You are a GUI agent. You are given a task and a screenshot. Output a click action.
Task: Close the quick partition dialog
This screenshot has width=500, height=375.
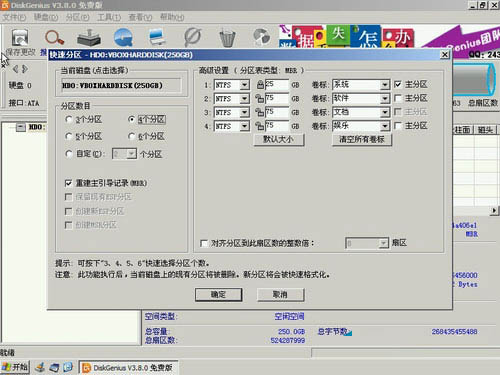click(x=445, y=55)
